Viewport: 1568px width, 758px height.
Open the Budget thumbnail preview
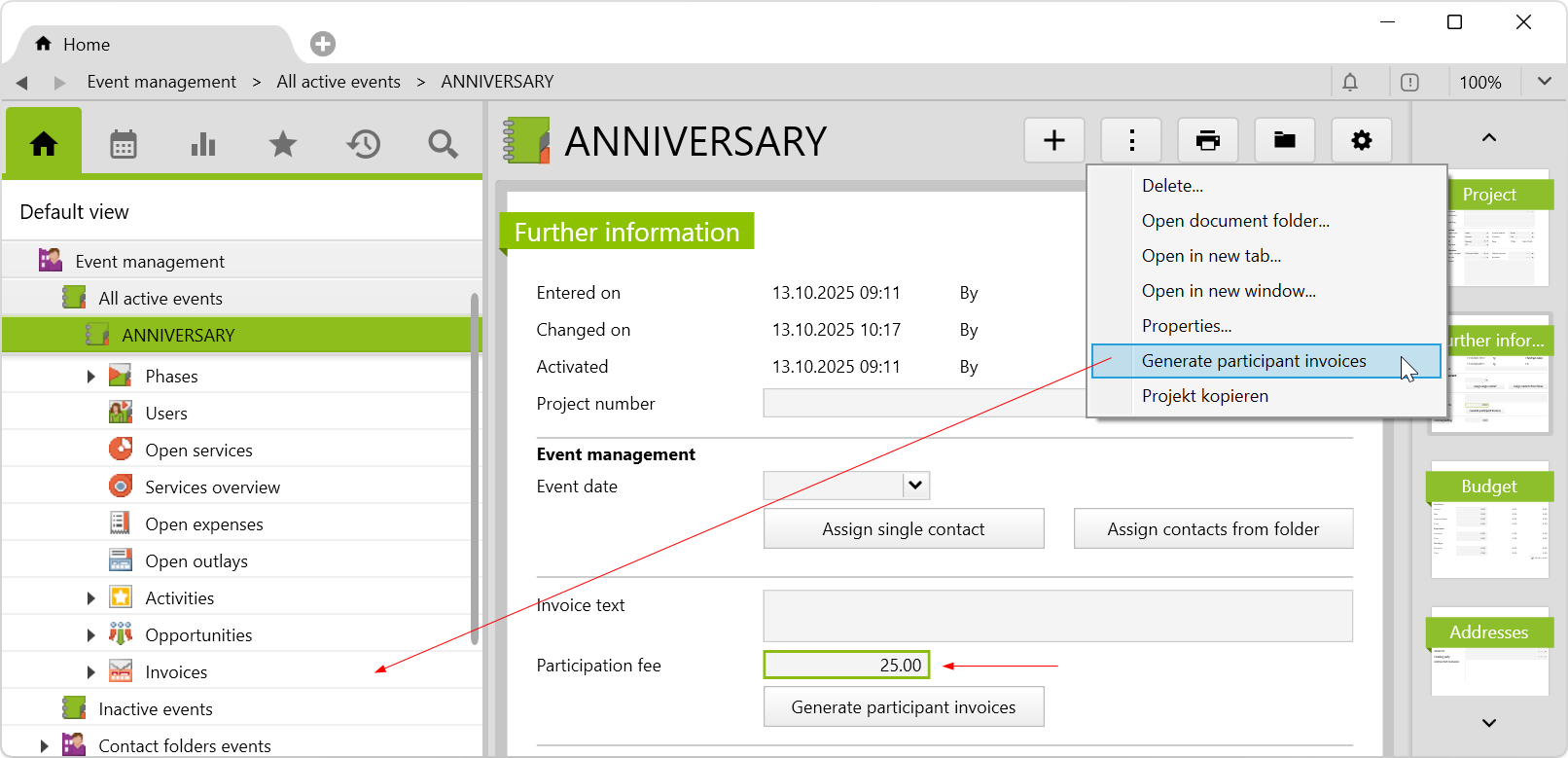tap(1488, 525)
